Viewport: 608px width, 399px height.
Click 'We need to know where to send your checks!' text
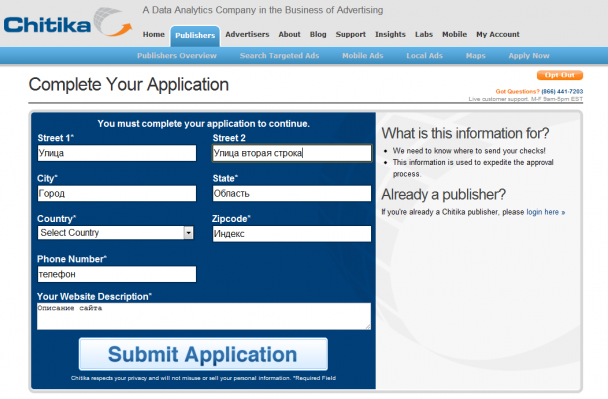pos(469,151)
